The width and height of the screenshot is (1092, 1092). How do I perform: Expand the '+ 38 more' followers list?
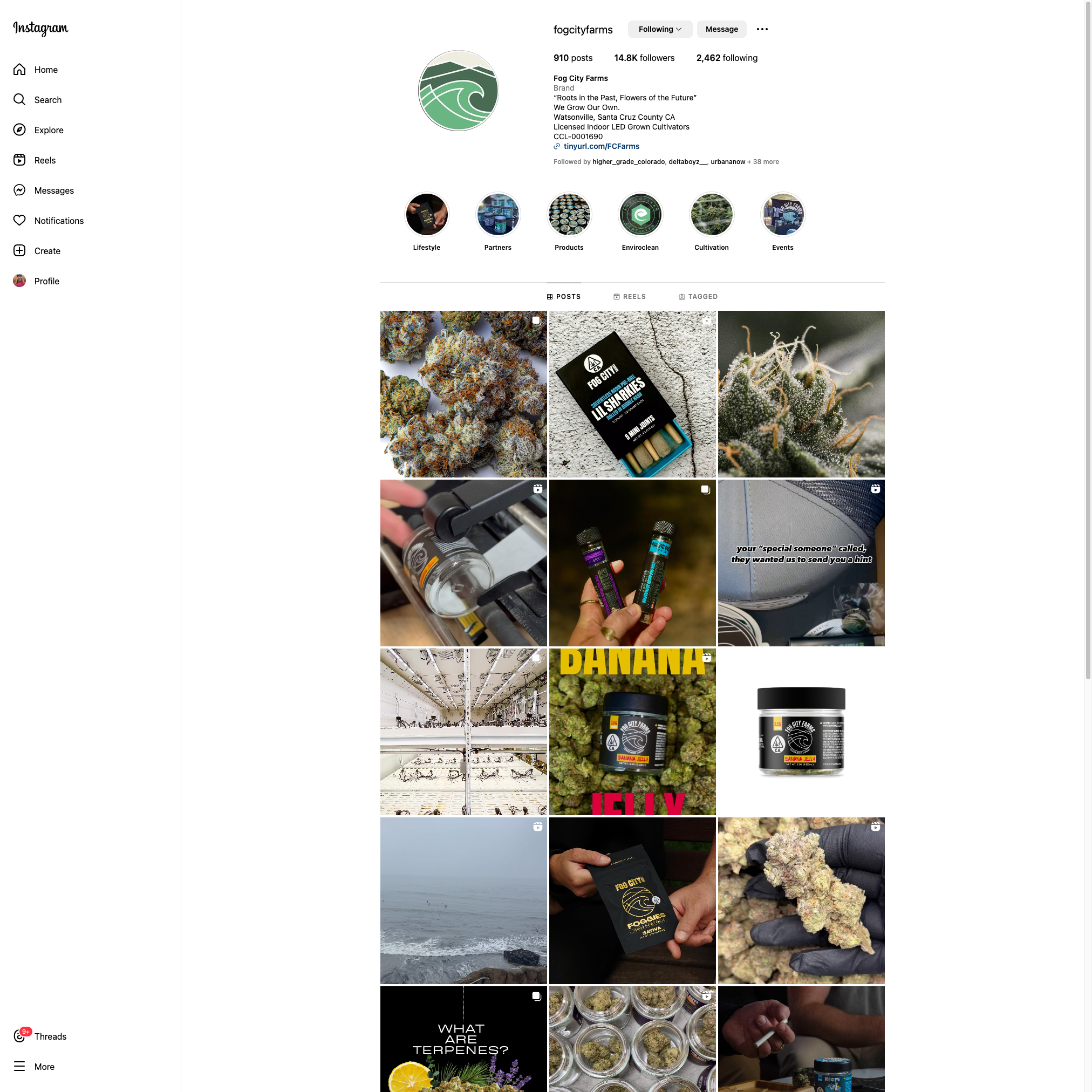(x=763, y=162)
